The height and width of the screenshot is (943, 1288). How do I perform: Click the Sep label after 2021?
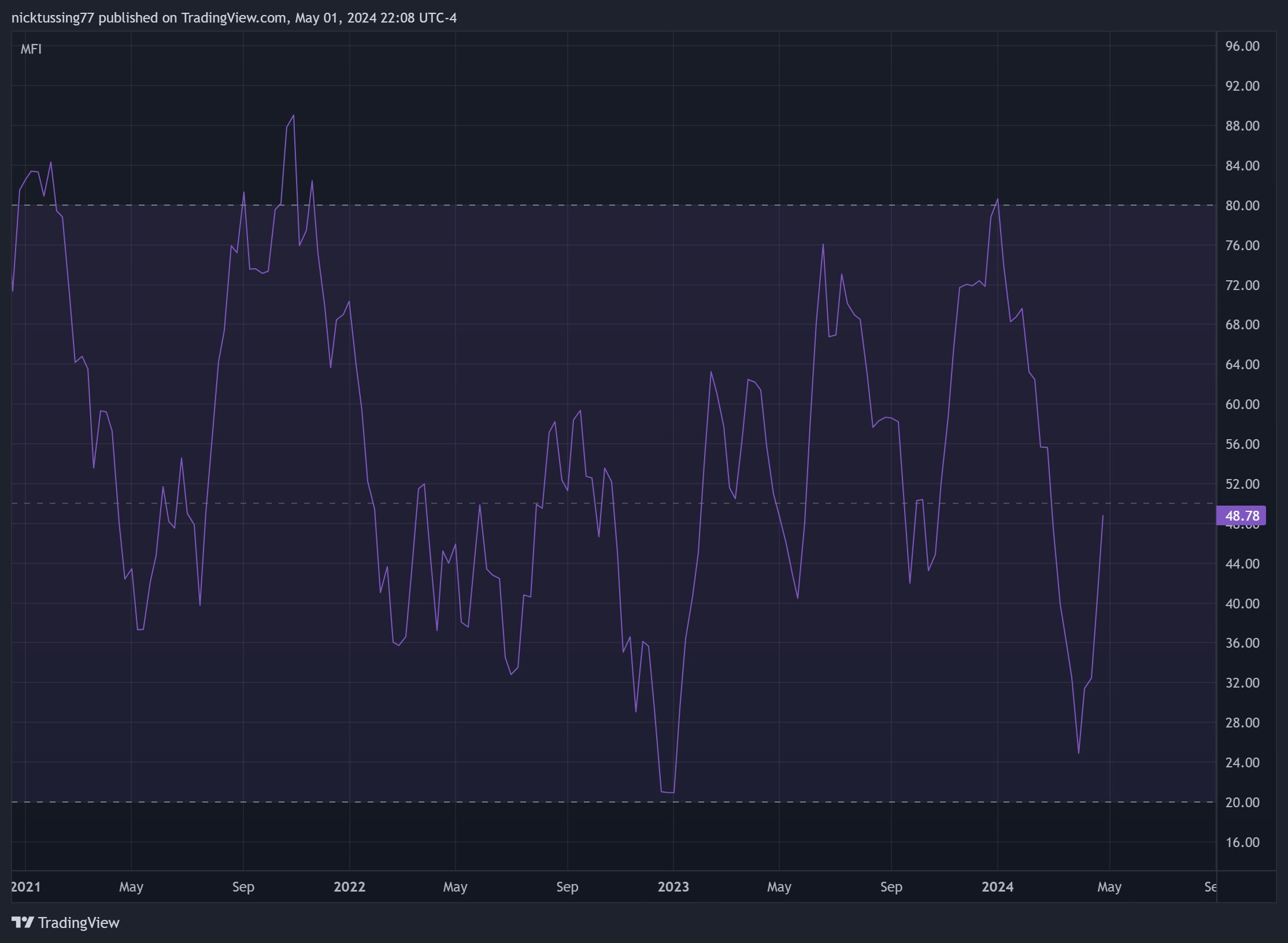click(x=243, y=887)
